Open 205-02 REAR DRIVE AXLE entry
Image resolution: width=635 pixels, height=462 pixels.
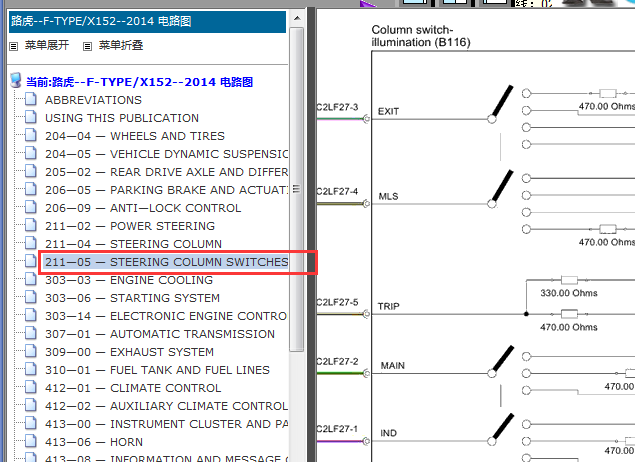coord(166,172)
